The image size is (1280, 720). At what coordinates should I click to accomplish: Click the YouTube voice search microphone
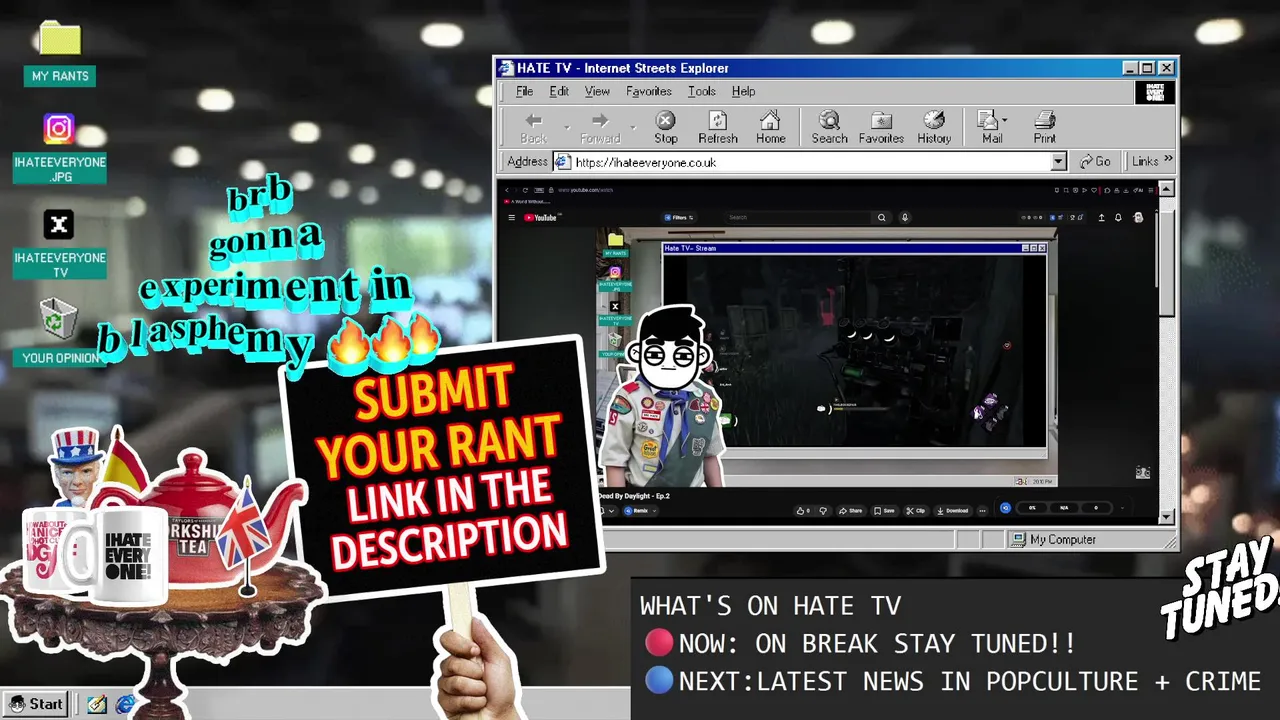coord(905,217)
